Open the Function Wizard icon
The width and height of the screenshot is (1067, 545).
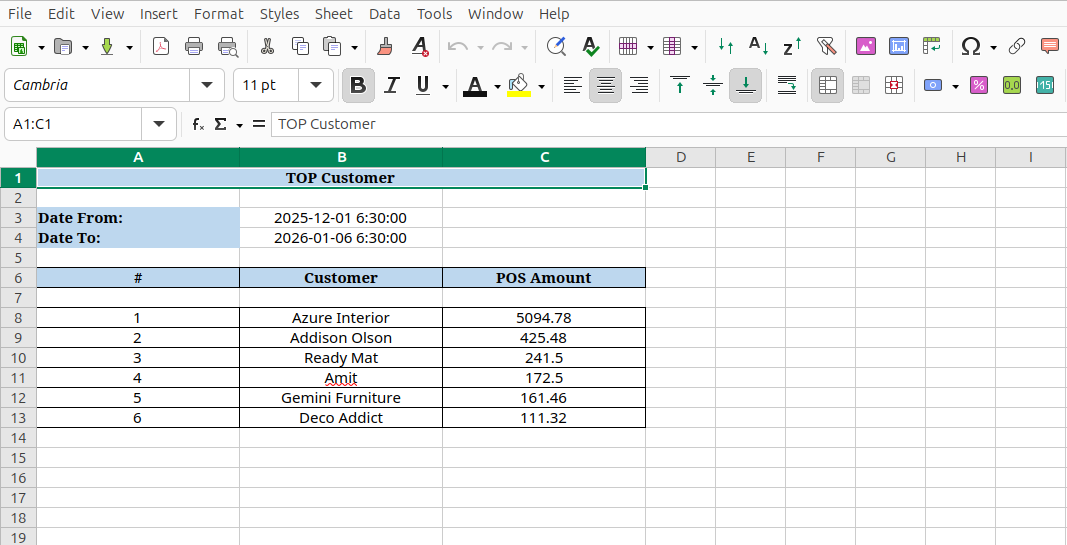coord(198,124)
